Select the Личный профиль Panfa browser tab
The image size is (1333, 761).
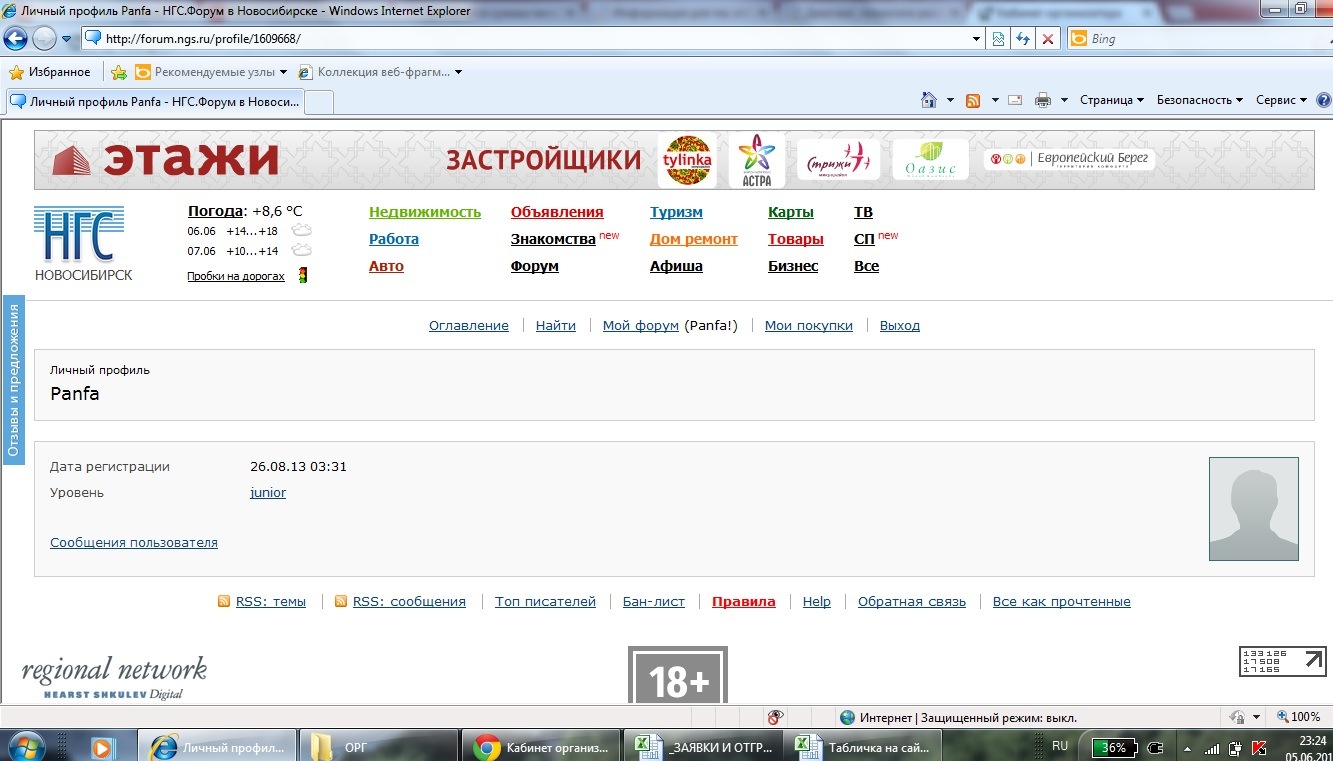[x=154, y=101]
